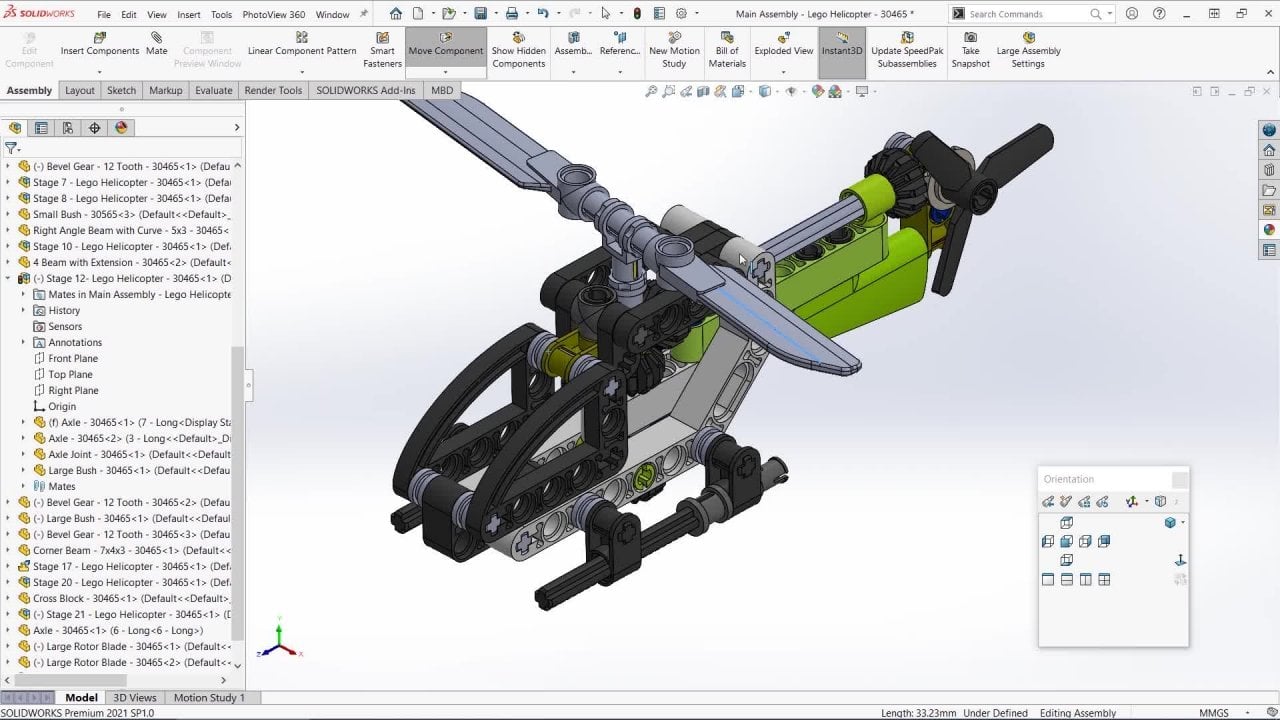Open the Bill of Materials tool
Image resolution: width=1280 pixels, height=720 pixels.
click(727, 50)
